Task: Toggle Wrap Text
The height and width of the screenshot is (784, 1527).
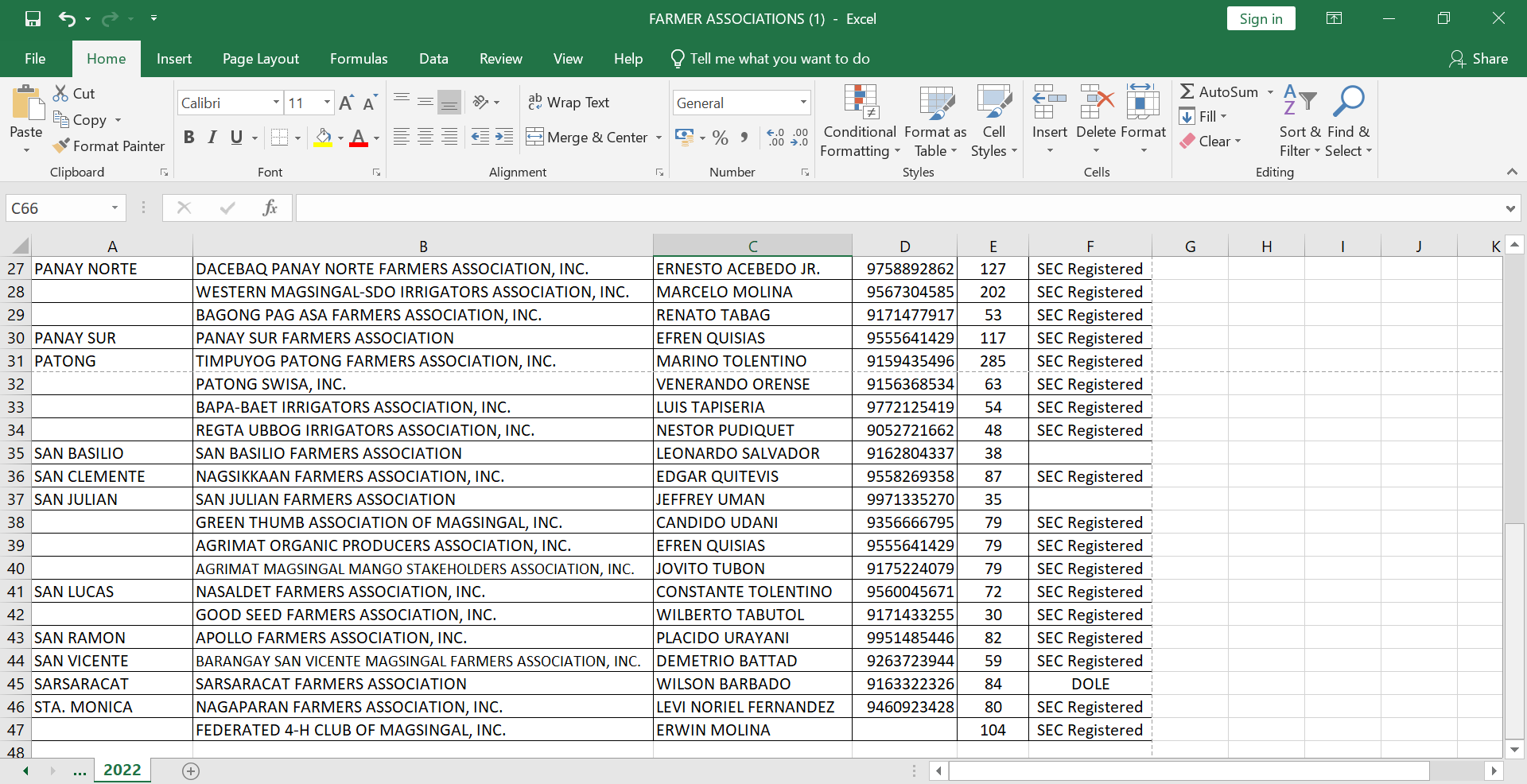Action: click(x=569, y=102)
